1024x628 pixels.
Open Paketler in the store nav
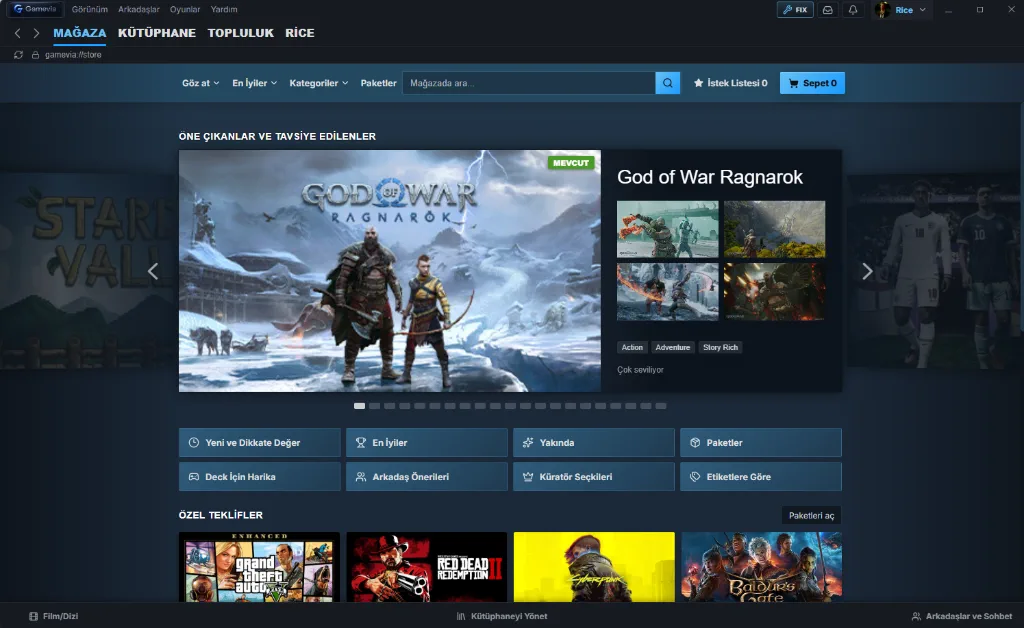[x=378, y=83]
